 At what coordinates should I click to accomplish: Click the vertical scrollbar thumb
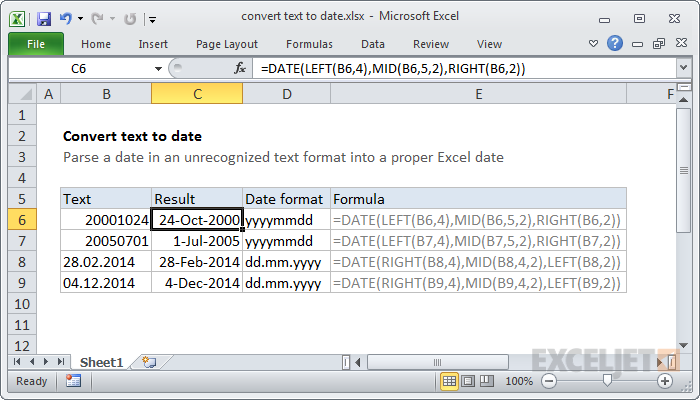[683, 170]
